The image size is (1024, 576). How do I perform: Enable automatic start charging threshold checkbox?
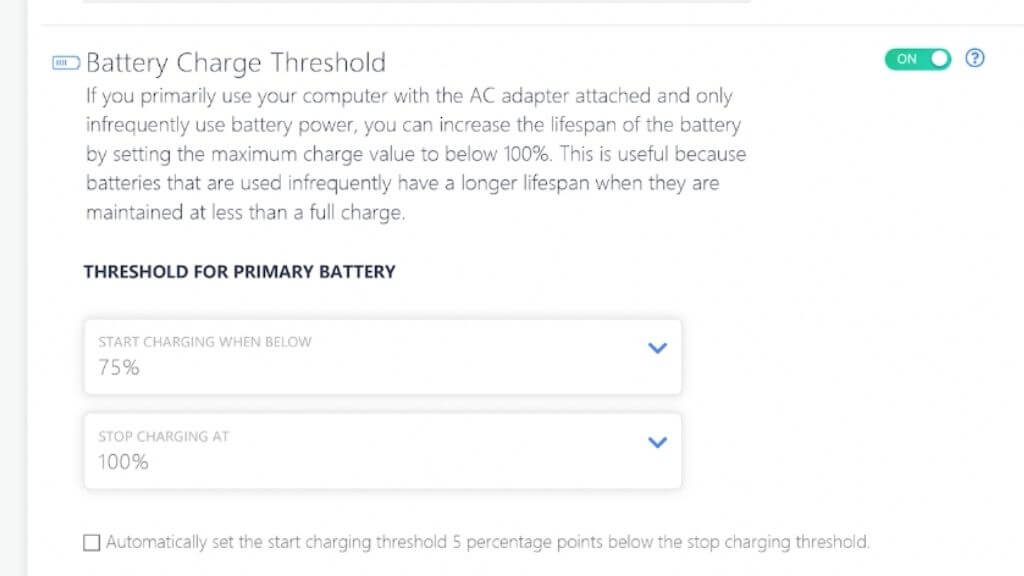[92, 543]
